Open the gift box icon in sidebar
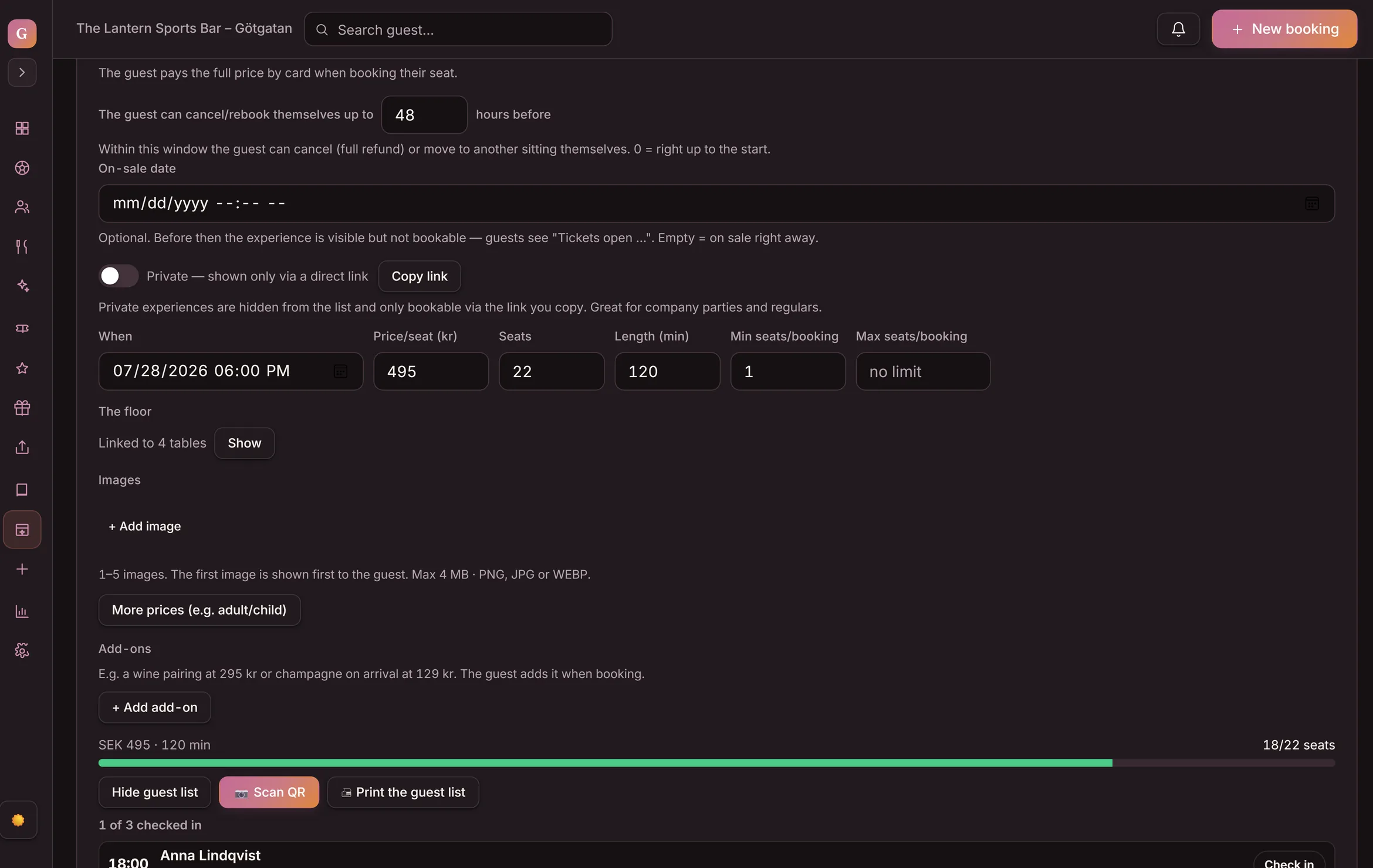This screenshot has height=868, width=1373. (22, 408)
